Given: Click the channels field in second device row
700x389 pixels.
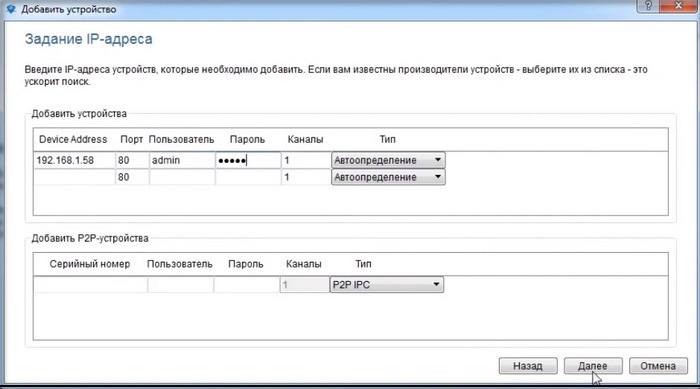Looking at the screenshot, I should (306, 177).
